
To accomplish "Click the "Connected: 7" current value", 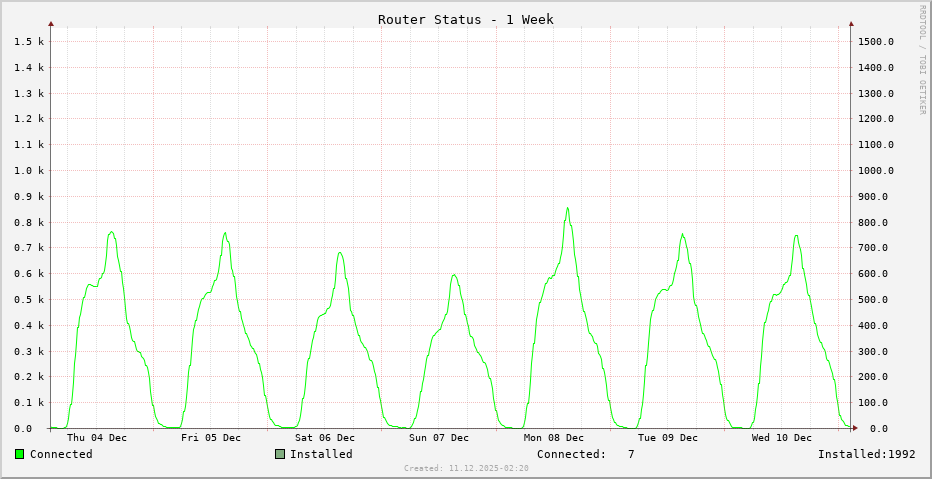I will pyautogui.click(x=585, y=454).
